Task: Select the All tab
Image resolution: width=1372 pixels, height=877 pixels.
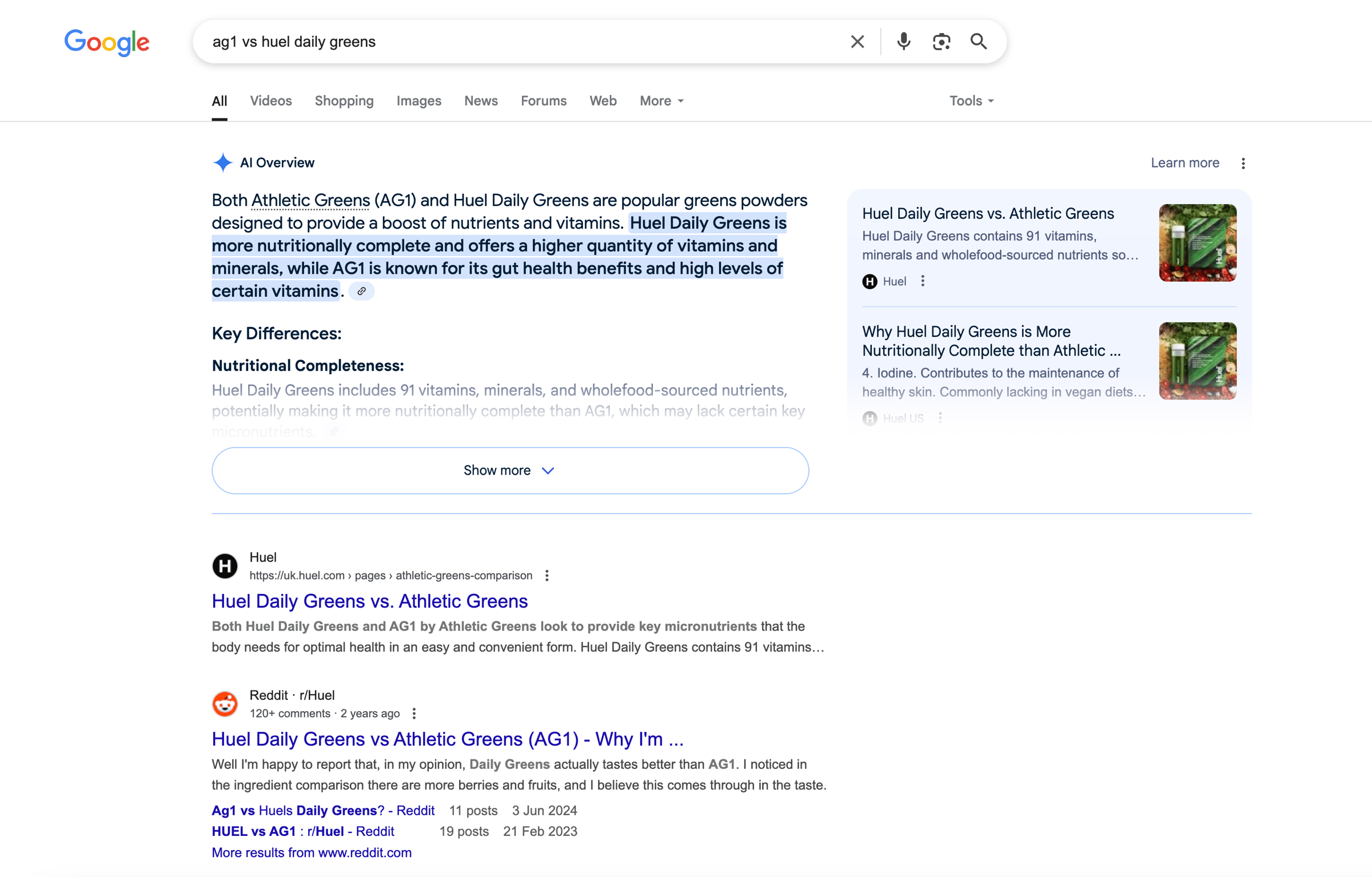Action: click(220, 101)
